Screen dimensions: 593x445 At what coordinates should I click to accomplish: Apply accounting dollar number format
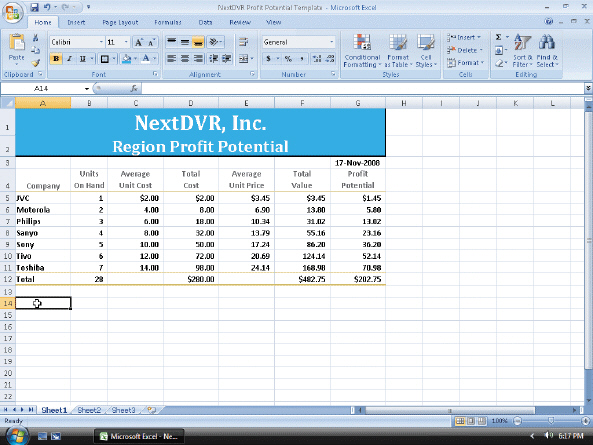[268, 59]
